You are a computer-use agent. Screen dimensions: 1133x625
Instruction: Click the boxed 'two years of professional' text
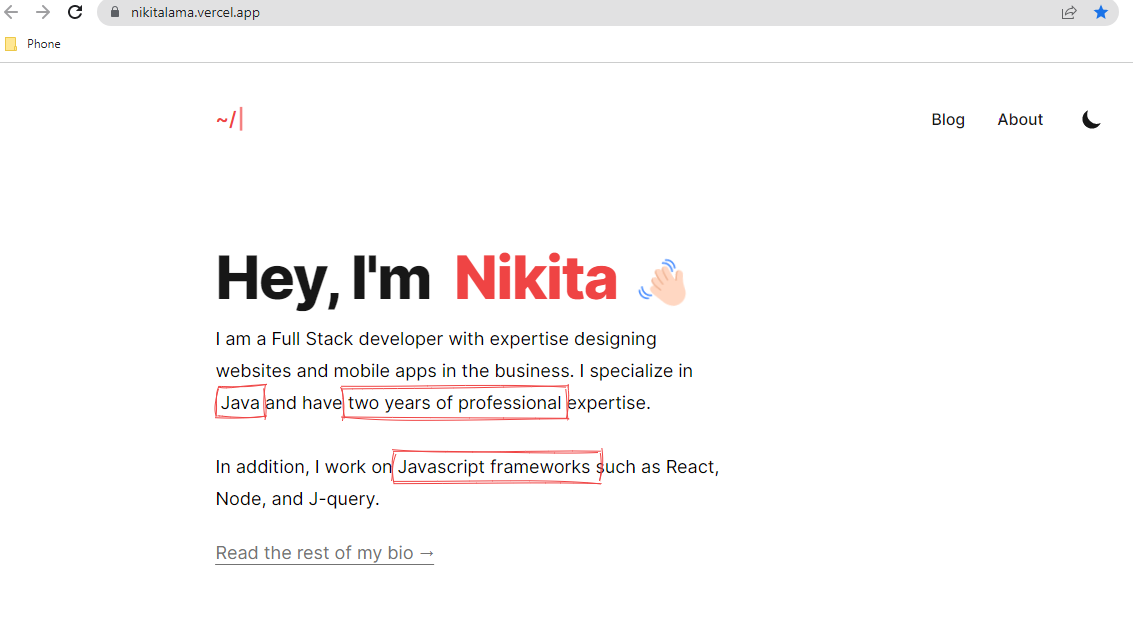[455, 403]
